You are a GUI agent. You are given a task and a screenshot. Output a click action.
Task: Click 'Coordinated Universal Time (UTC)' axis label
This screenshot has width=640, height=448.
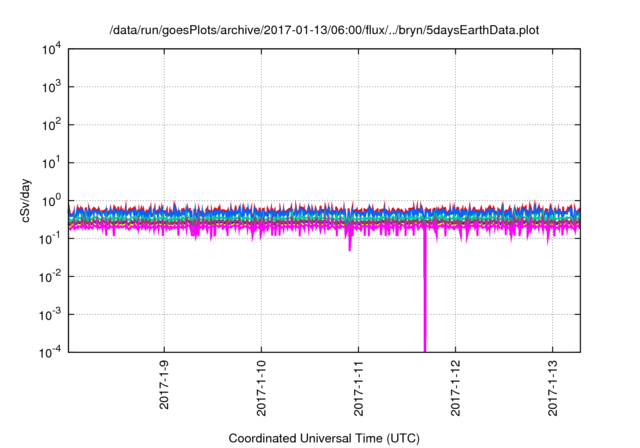coord(324,438)
